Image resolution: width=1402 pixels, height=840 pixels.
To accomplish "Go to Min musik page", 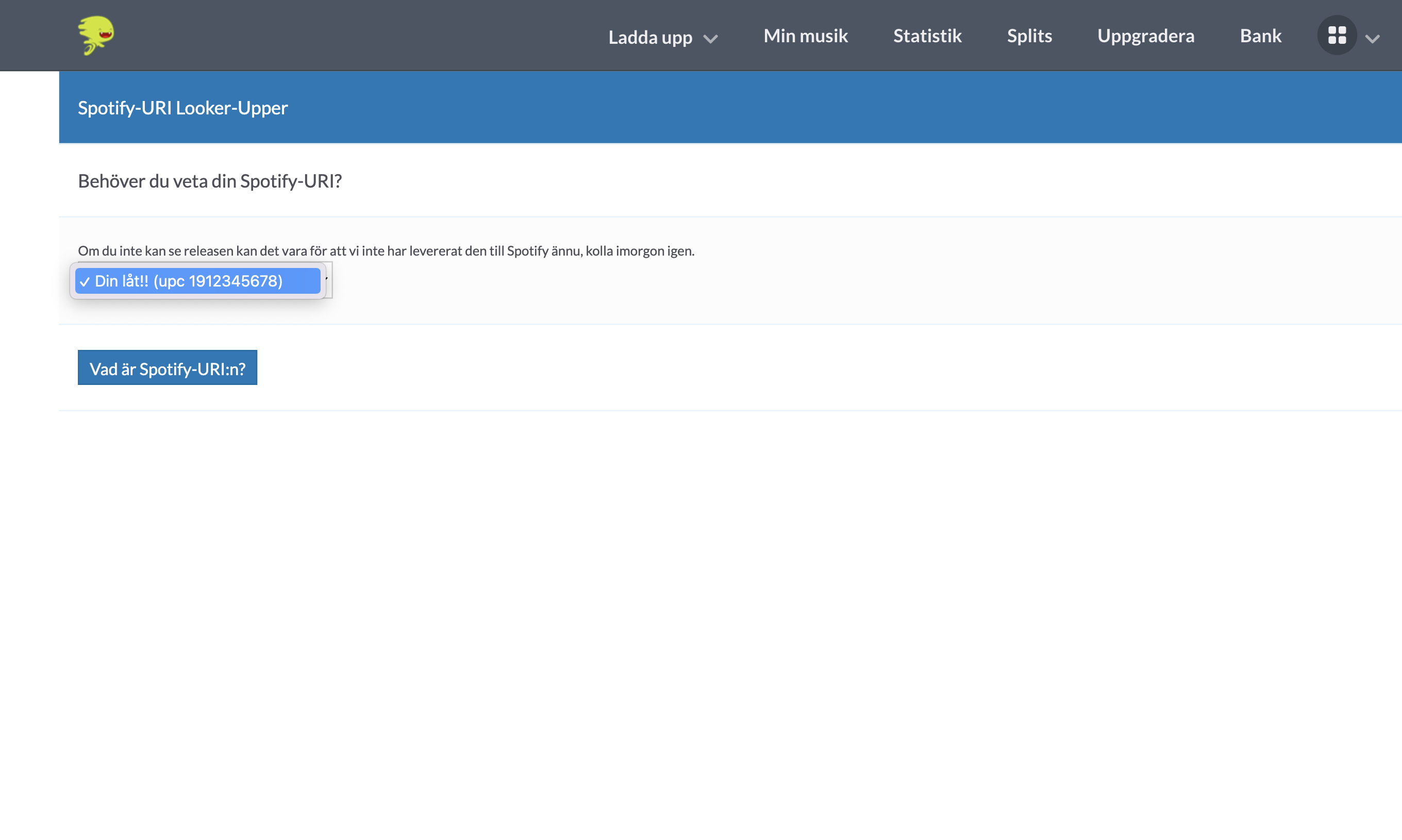I will pos(806,36).
